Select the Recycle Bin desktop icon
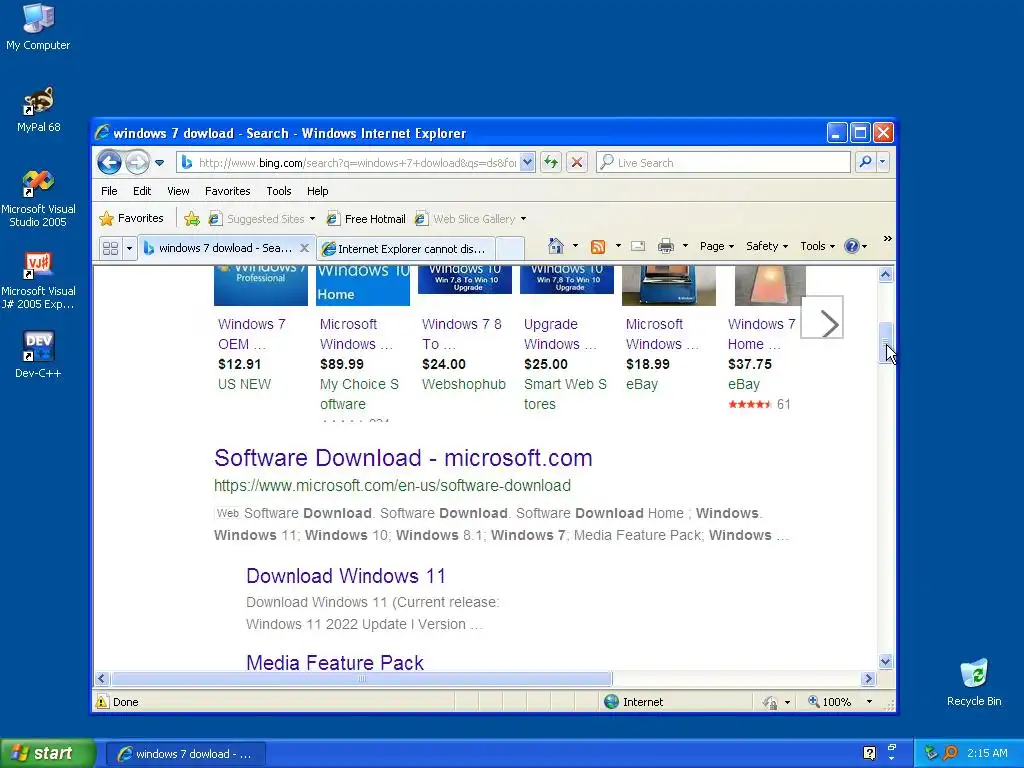1024x768 pixels. [974, 682]
